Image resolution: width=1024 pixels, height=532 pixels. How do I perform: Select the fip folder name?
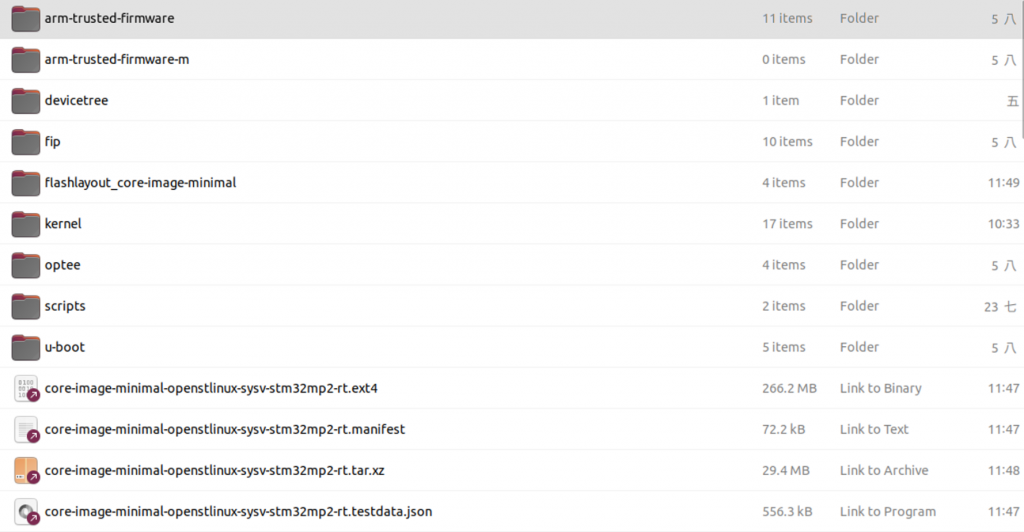52,142
